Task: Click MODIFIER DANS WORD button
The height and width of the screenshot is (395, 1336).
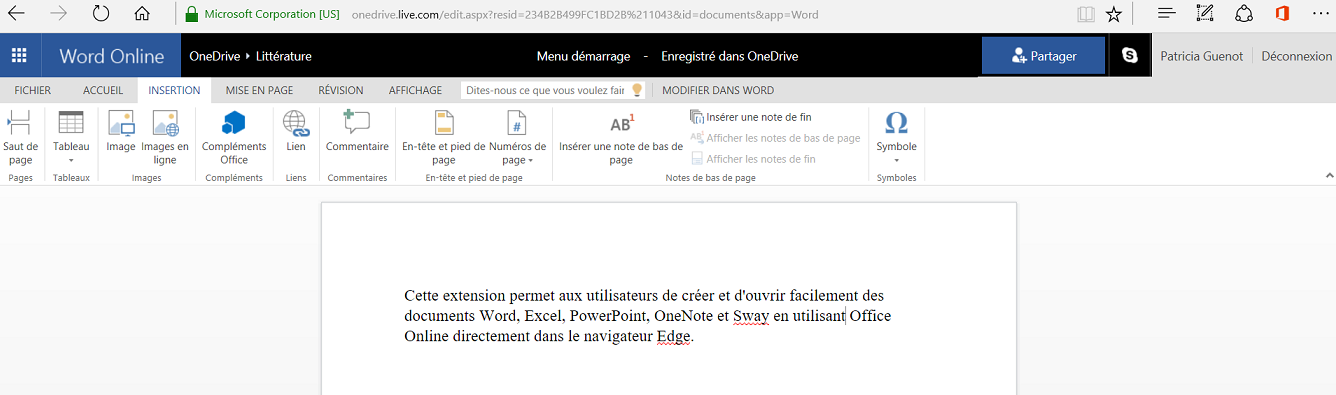Action: pos(718,90)
